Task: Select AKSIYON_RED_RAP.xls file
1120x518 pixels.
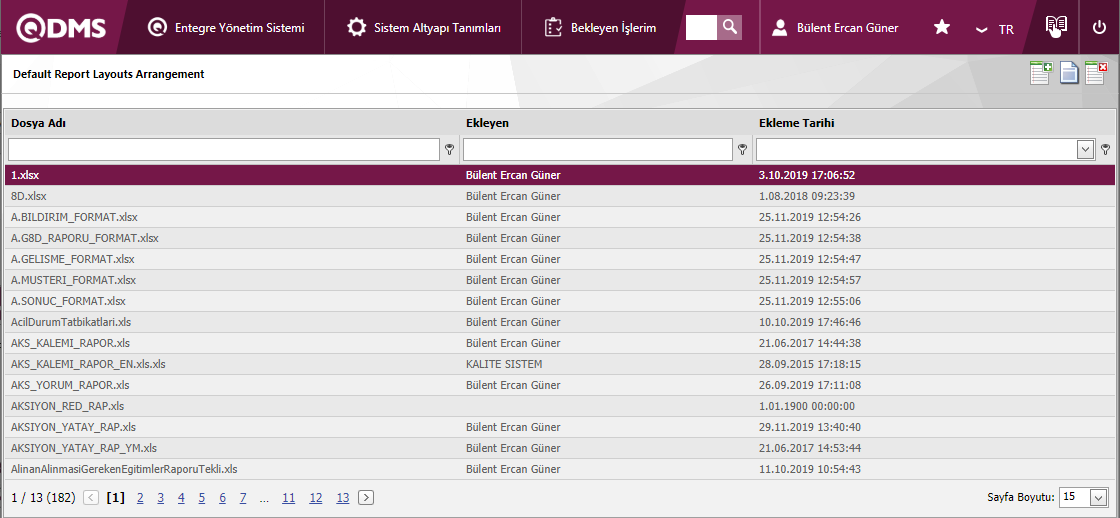Action: (68, 407)
